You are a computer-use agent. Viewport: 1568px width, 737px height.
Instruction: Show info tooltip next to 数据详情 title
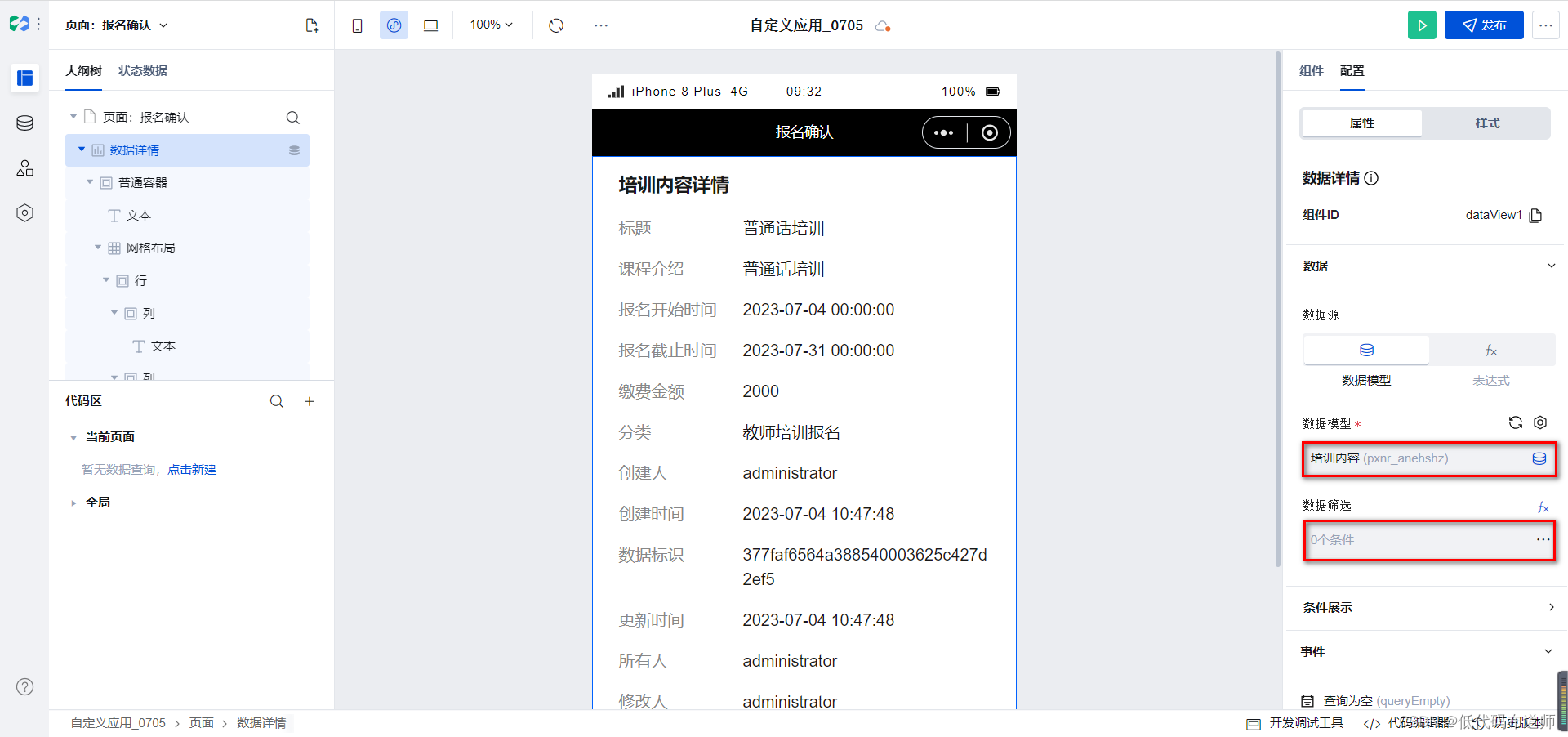1372,178
